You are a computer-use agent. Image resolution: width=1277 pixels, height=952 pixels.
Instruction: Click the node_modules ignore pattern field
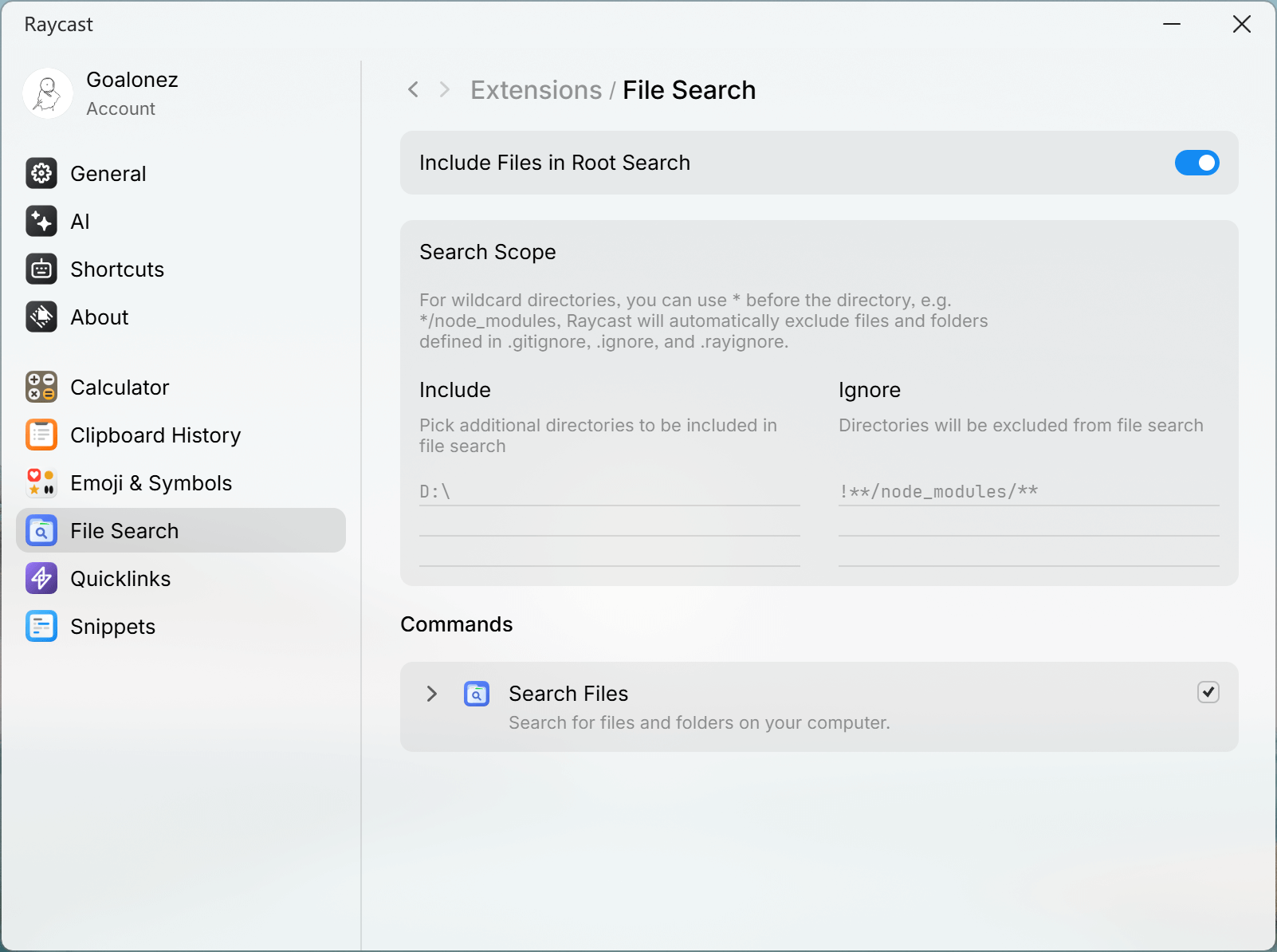1029,491
